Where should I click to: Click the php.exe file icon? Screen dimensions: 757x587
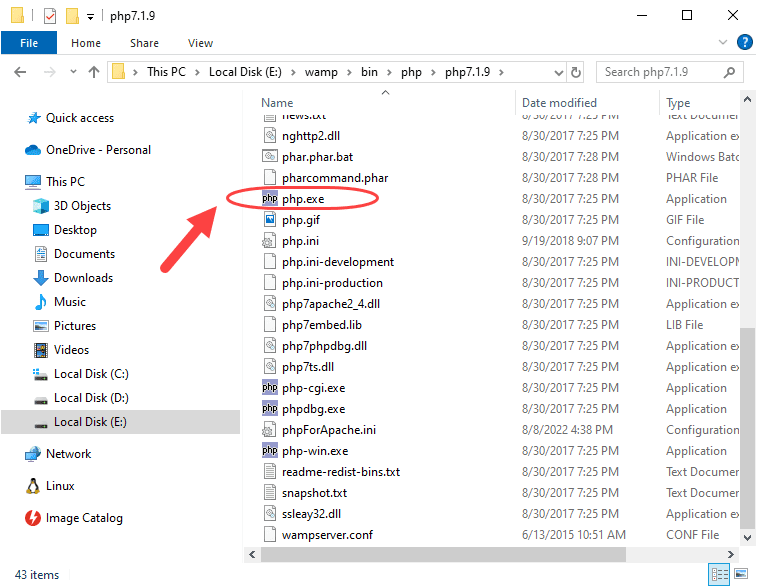pyautogui.click(x=270, y=198)
